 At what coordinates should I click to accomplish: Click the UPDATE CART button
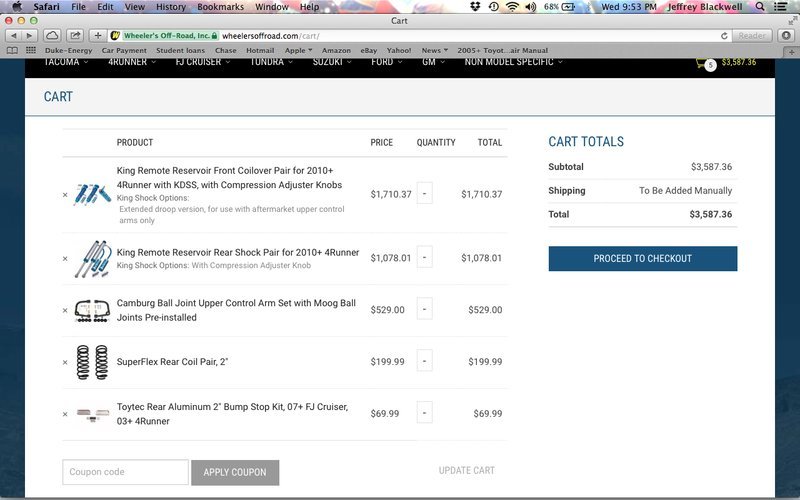(x=467, y=470)
